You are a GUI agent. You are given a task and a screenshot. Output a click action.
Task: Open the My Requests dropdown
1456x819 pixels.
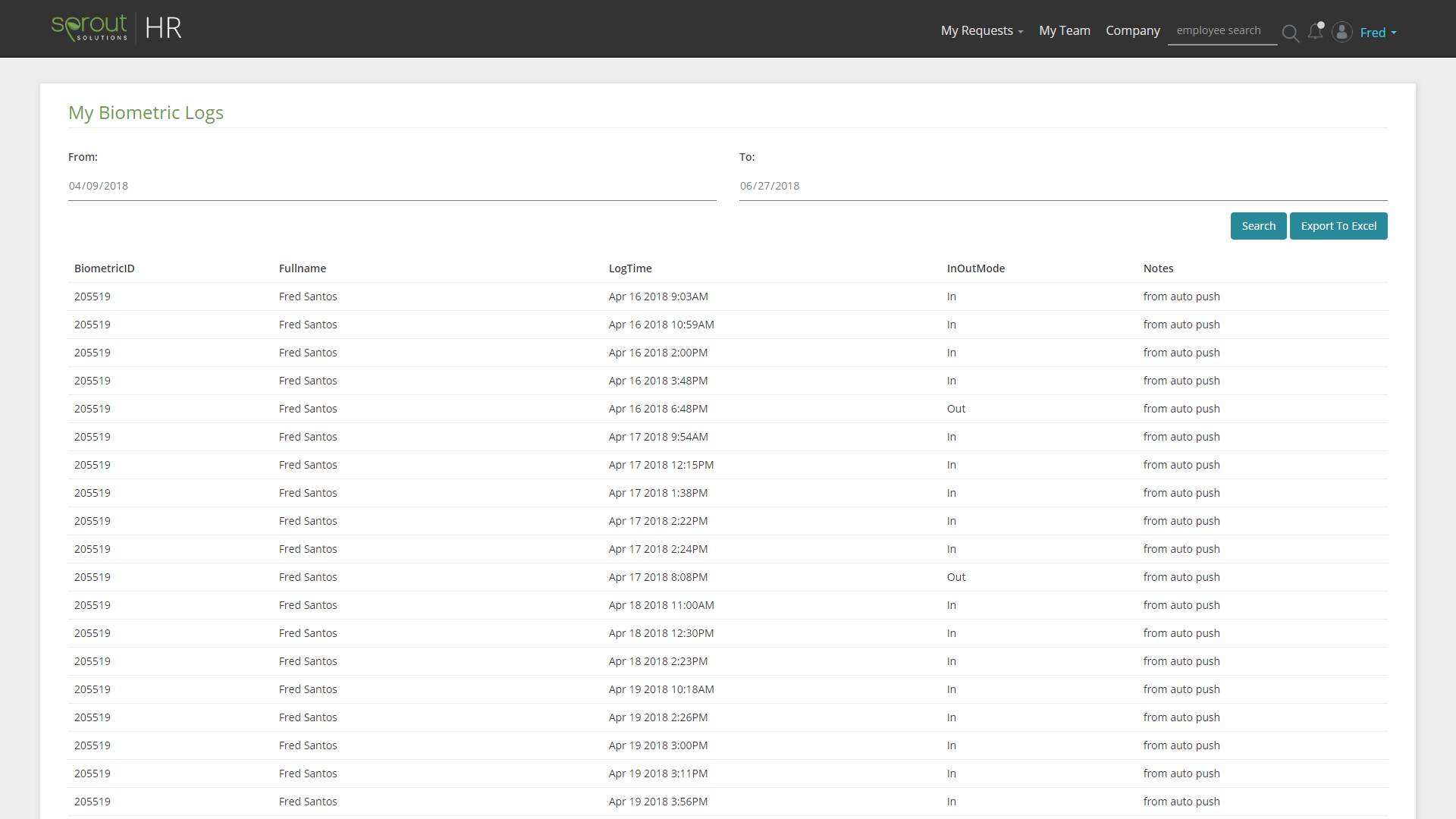tap(981, 30)
